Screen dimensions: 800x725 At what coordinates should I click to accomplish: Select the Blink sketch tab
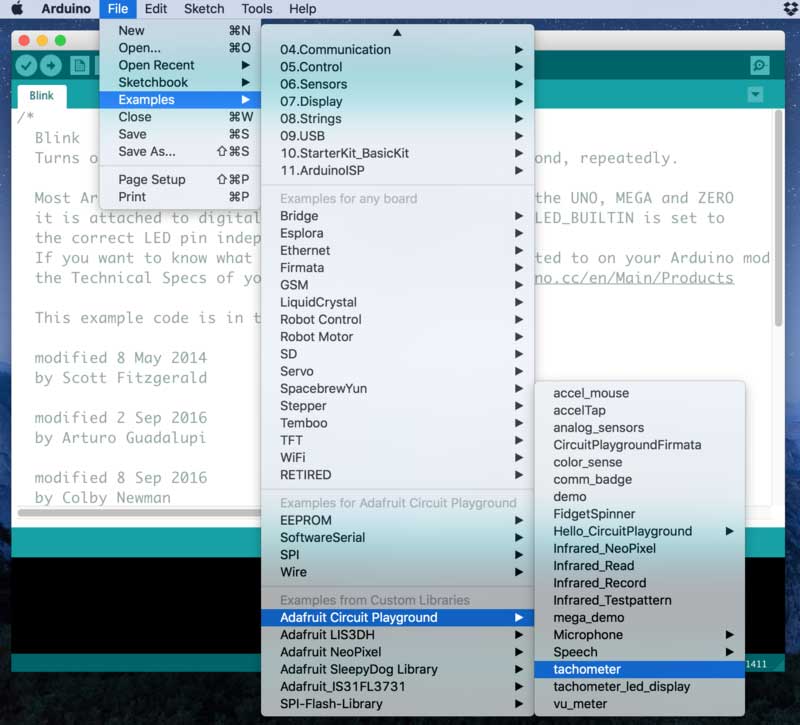41,96
